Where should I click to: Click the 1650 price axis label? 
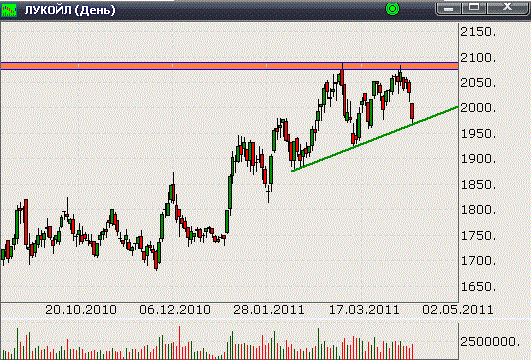(x=478, y=287)
